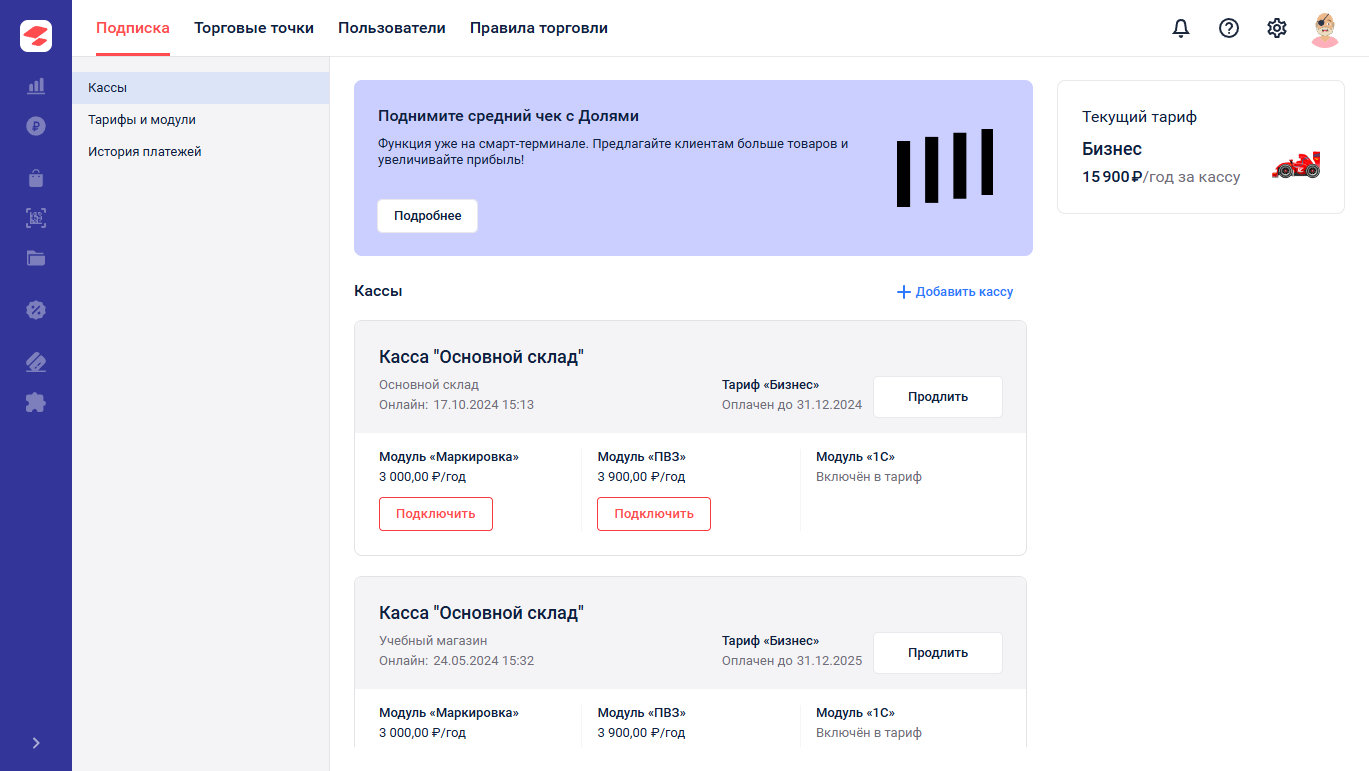Click the Оплачен до 31.12.2025 text
Image resolution: width=1369 pixels, height=771 pixels.
point(792,661)
